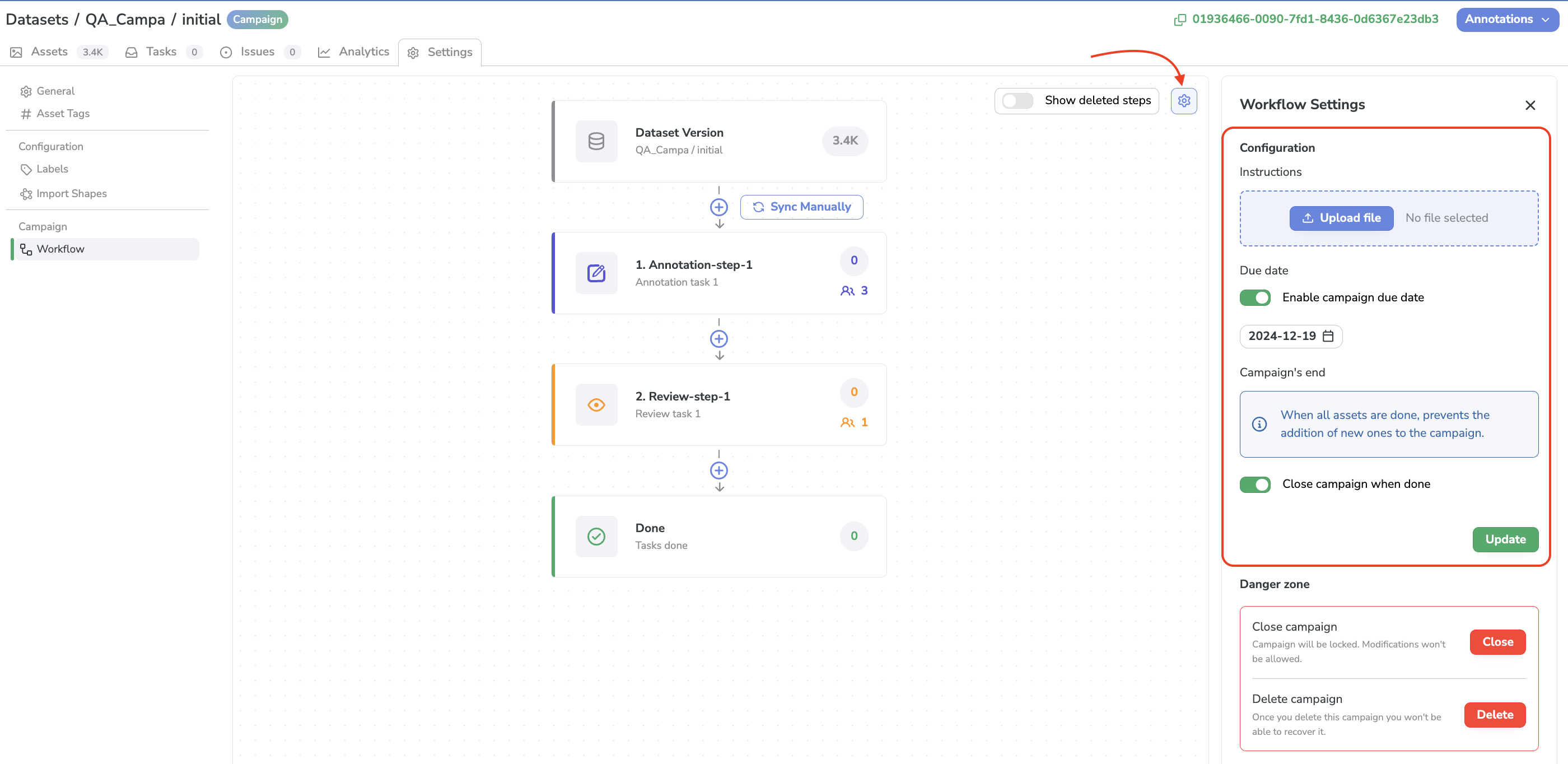Click the workflow settings gear icon
Image resolution: width=1568 pixels, height=764 pixels.
[x=1184, y=101]
